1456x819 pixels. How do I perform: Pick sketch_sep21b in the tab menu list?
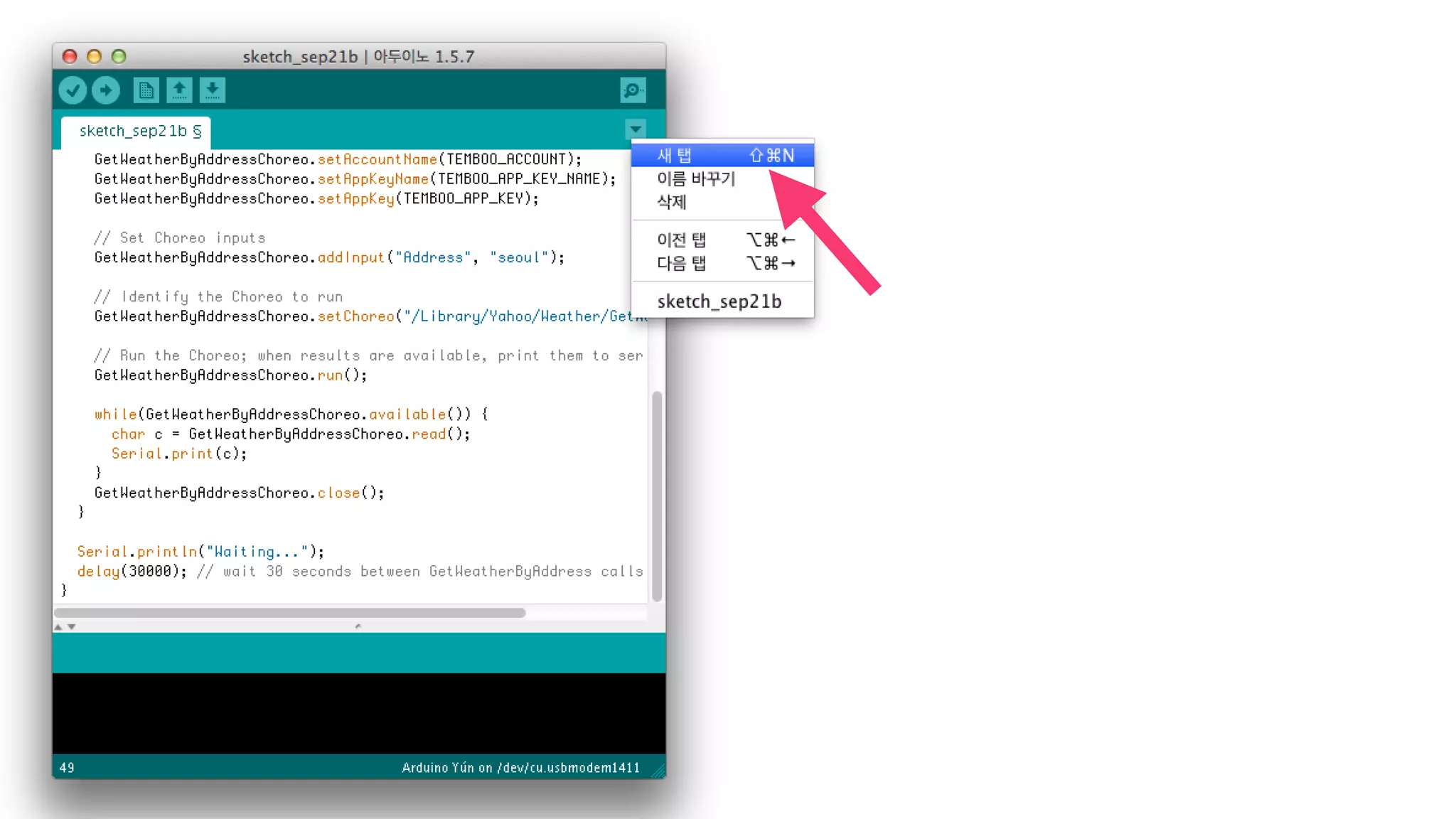[x=719, y=301]
